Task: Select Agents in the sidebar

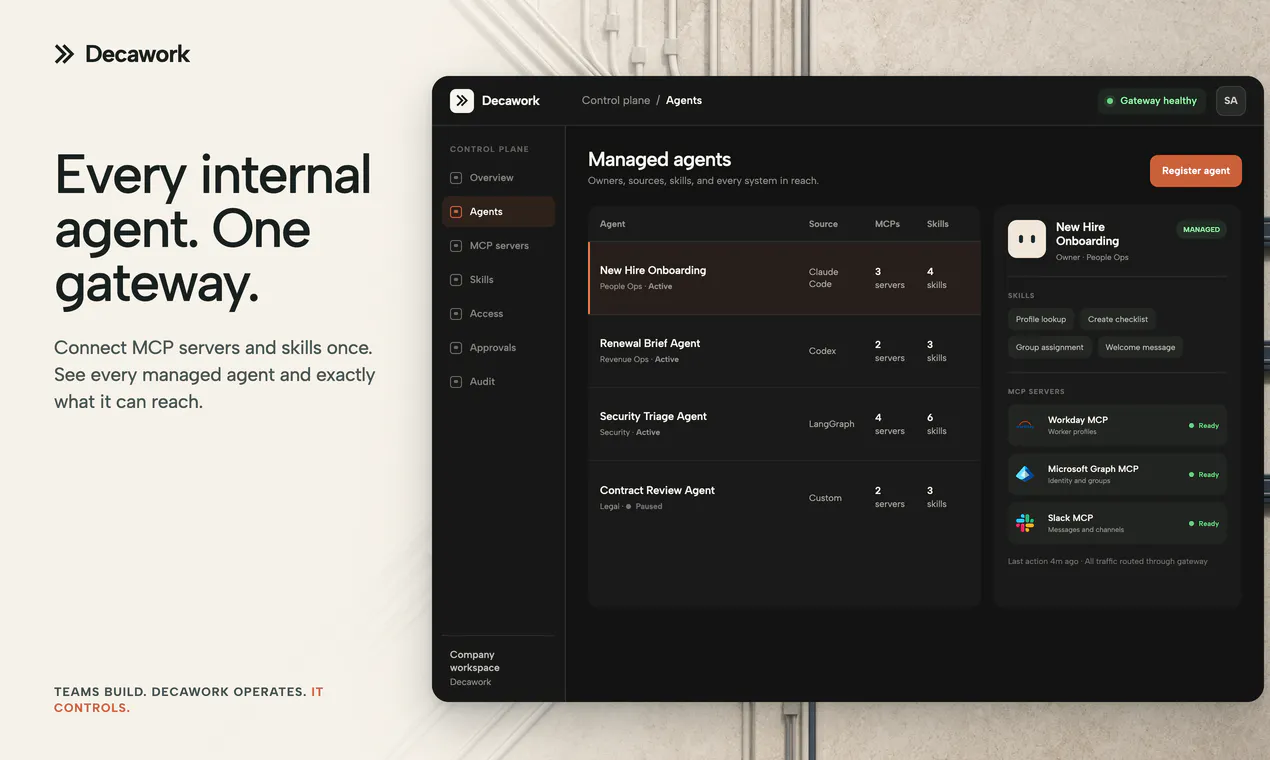Action: pos(498,212)
